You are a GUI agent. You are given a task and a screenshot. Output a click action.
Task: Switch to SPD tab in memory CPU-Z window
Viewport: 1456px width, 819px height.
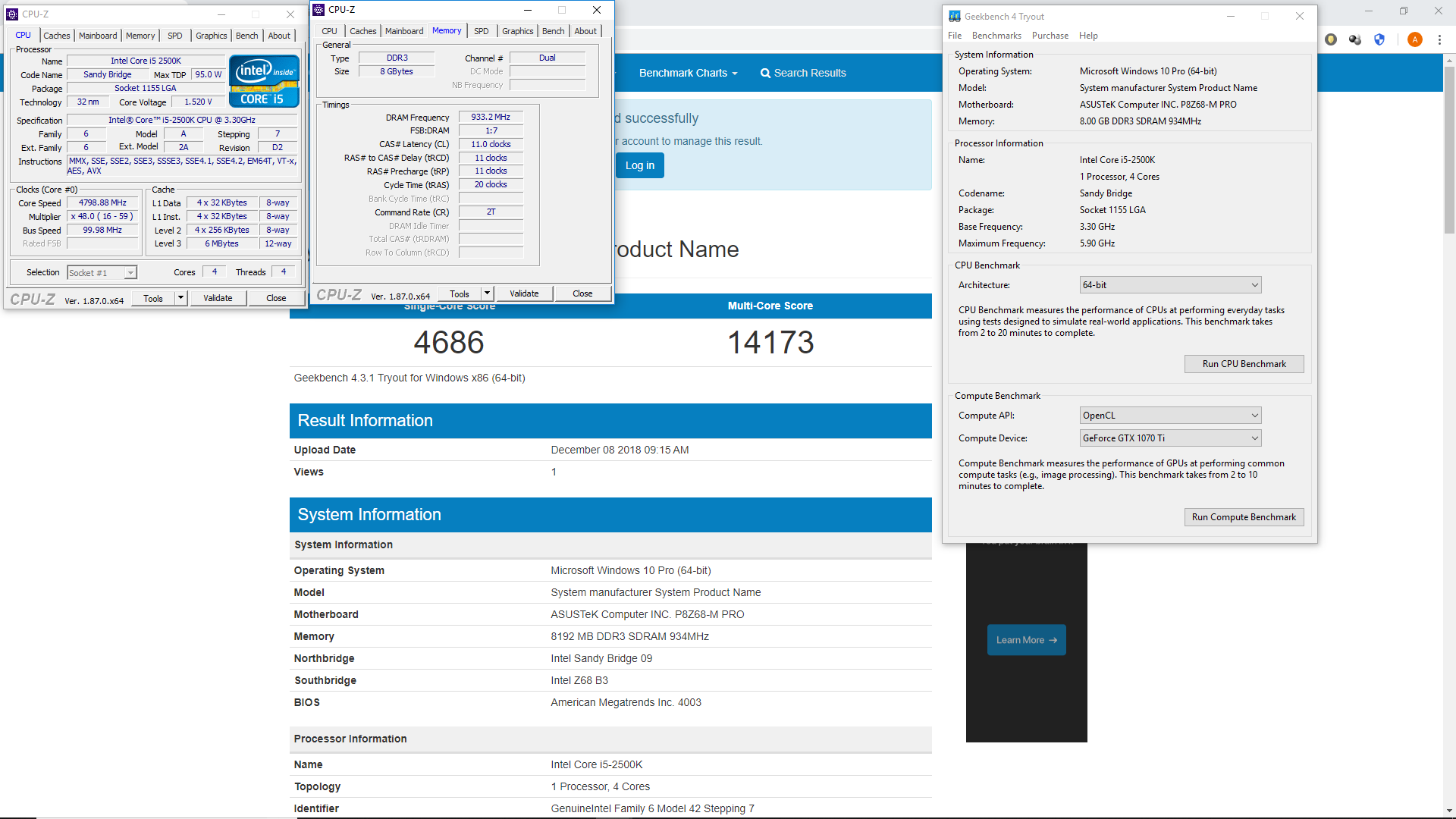pyautogui.click(x=482, y=31)
